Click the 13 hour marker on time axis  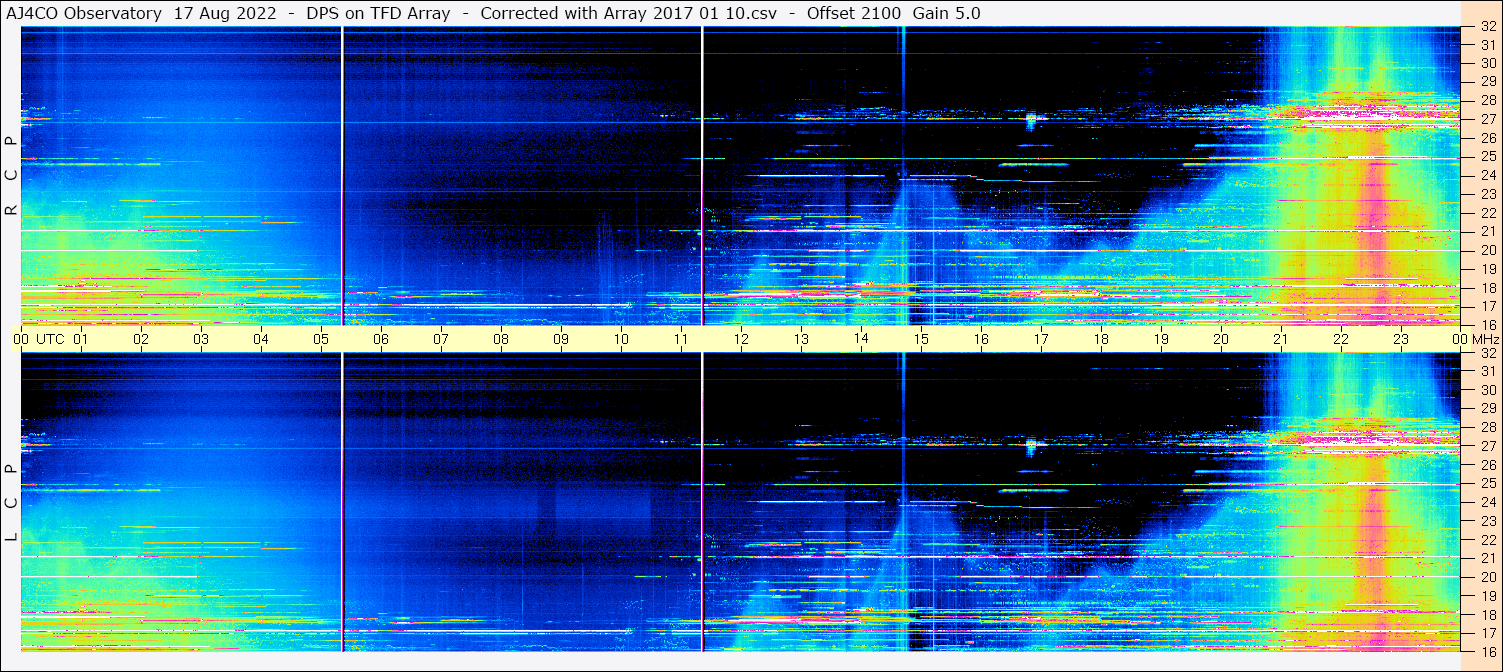click(x=801, y=339)
